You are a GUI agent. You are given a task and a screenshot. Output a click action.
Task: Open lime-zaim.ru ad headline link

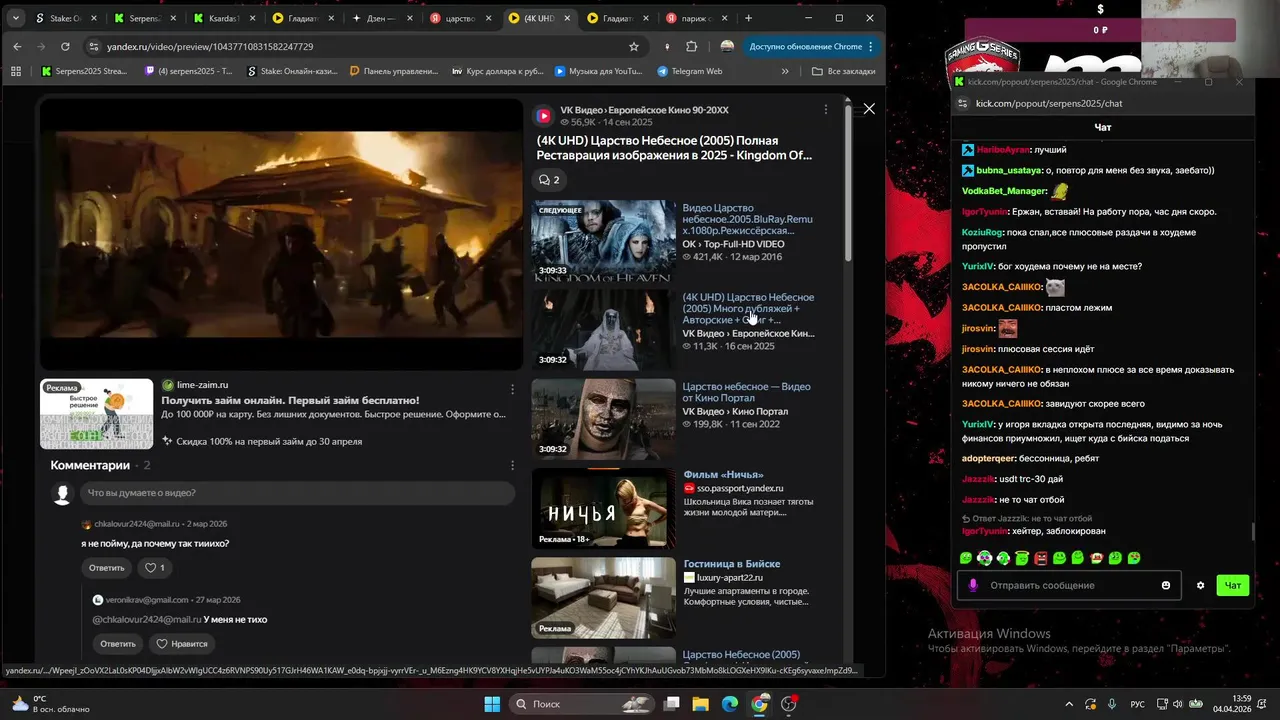(290, 400)
